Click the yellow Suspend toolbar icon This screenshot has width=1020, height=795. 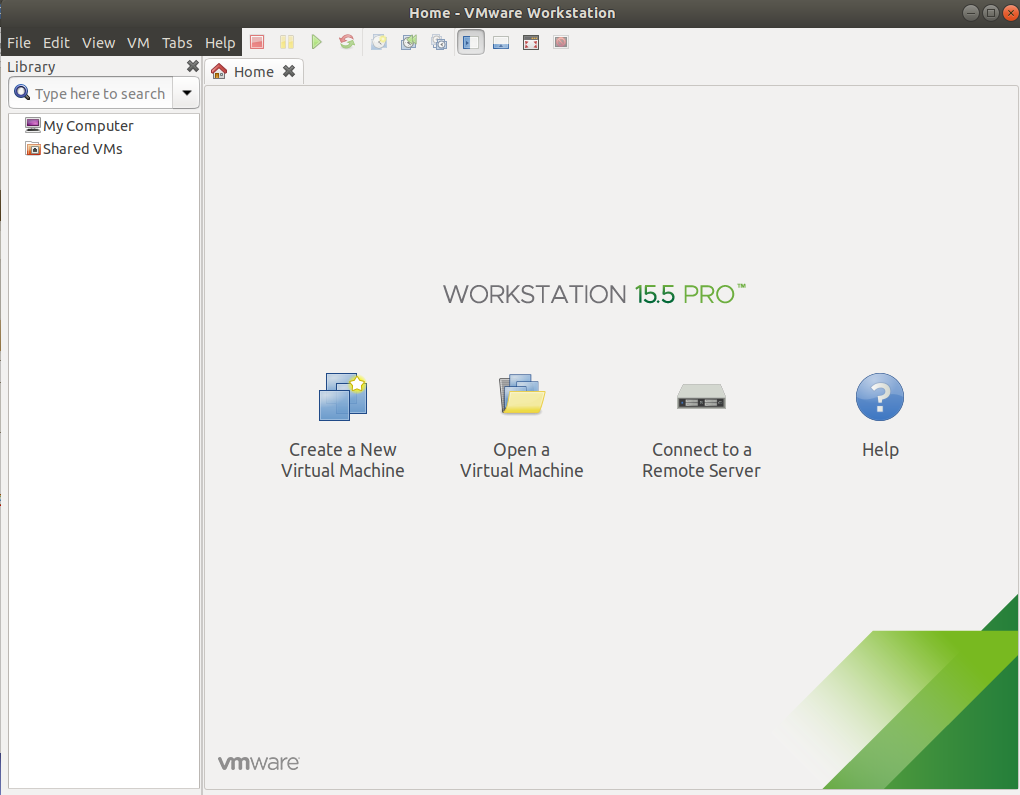[287, 42]
